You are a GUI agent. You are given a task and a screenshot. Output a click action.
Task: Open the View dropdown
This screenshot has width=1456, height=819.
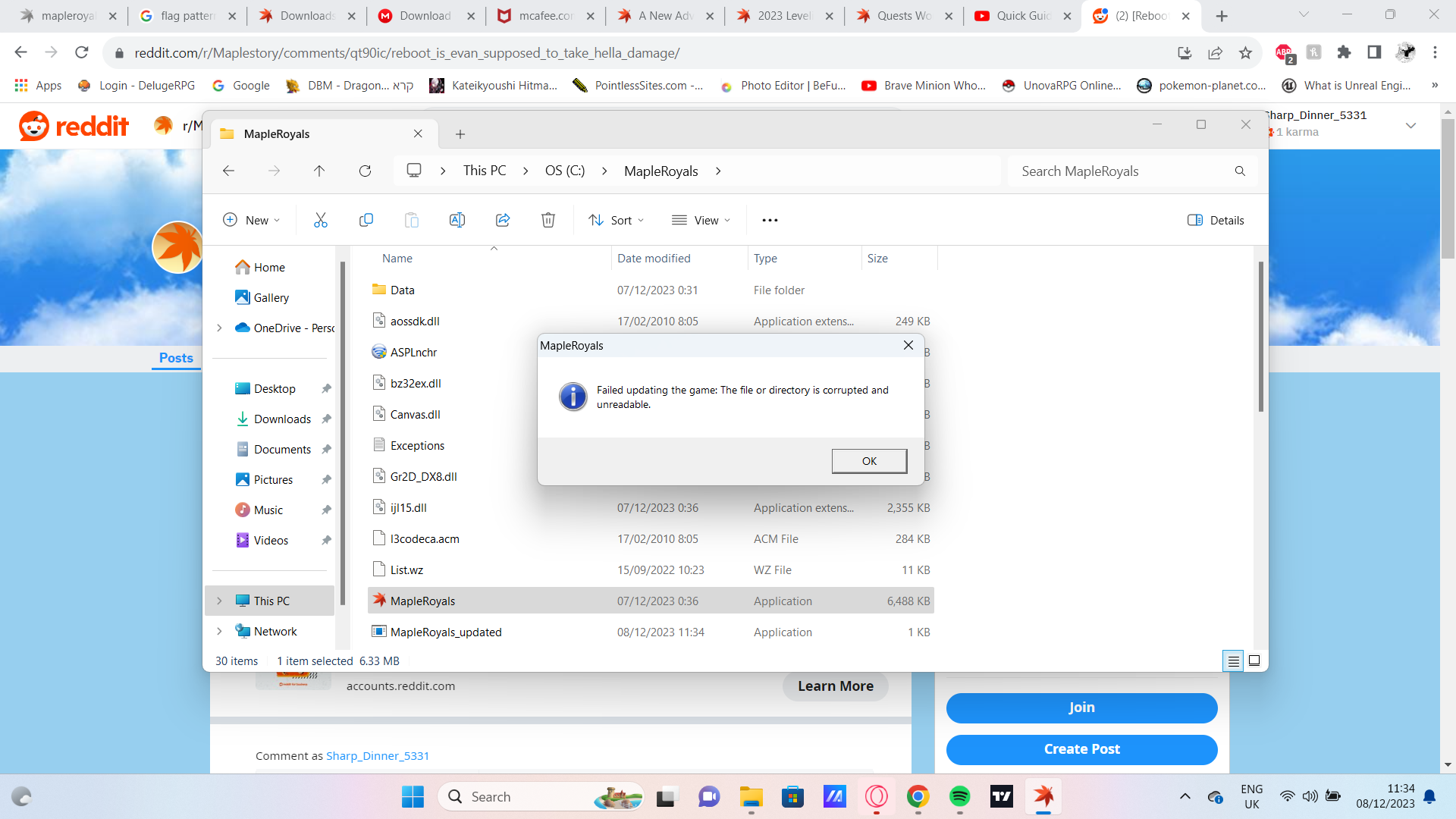pos(701,220)
